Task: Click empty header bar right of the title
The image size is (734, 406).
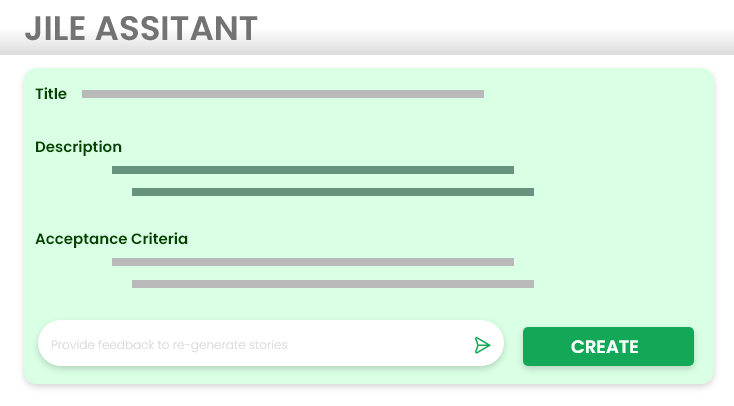Action: click(500, 29)
